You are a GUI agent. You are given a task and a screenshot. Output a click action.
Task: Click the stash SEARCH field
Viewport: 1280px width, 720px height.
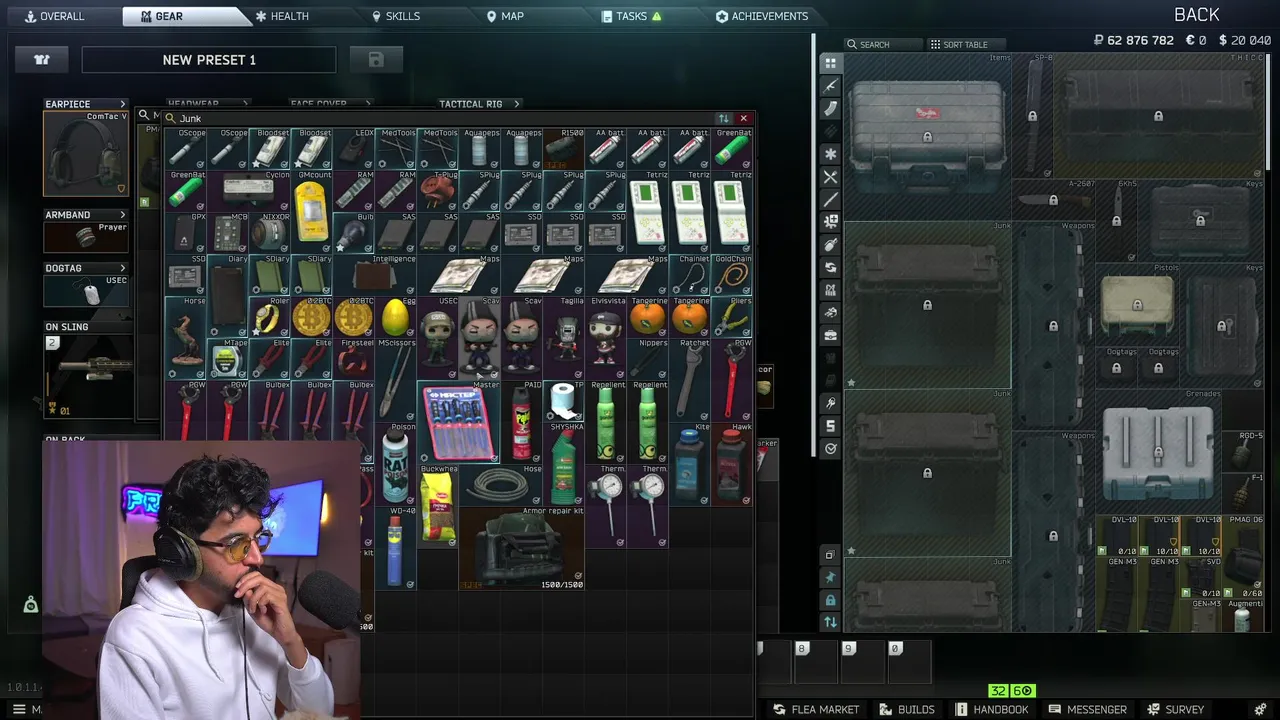pyautogui.click(x=884, y=44)
